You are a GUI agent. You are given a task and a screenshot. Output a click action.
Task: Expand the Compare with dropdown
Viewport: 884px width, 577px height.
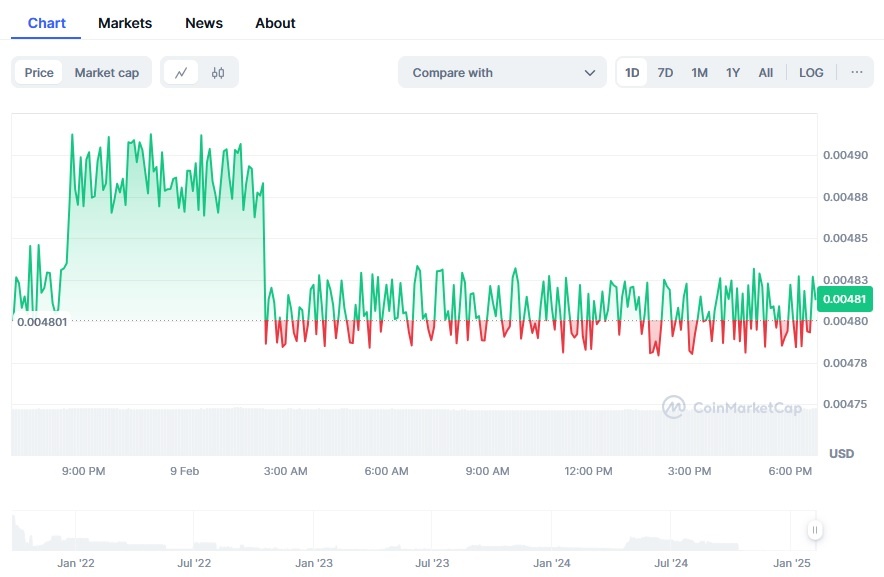[502, 72]
